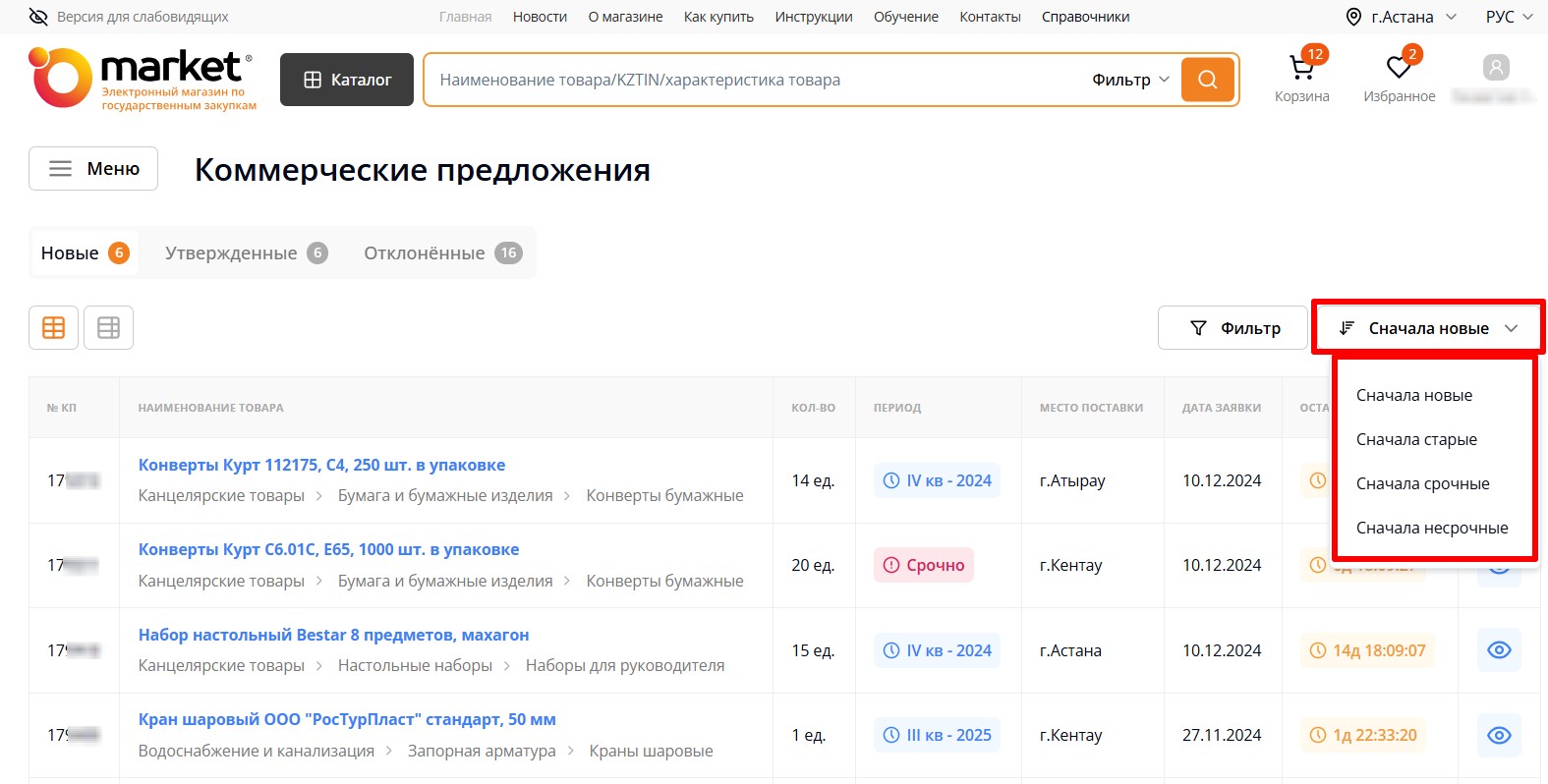Screen dimensions: 1548x784
Task: Click the orange search magnifier button
Action: (x=1207, y=80)
